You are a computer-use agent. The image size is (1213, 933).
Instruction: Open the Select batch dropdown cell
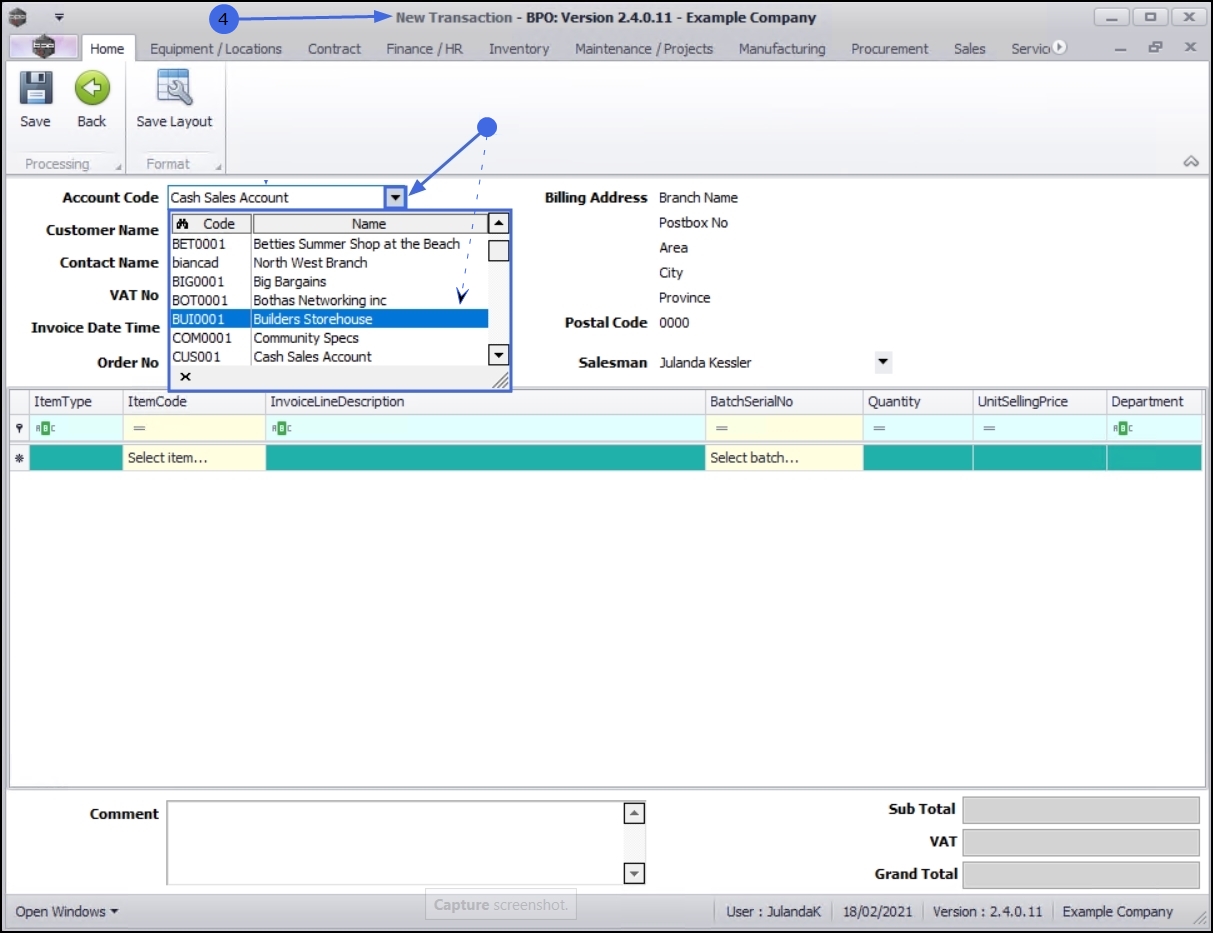[x=784, y=458]
